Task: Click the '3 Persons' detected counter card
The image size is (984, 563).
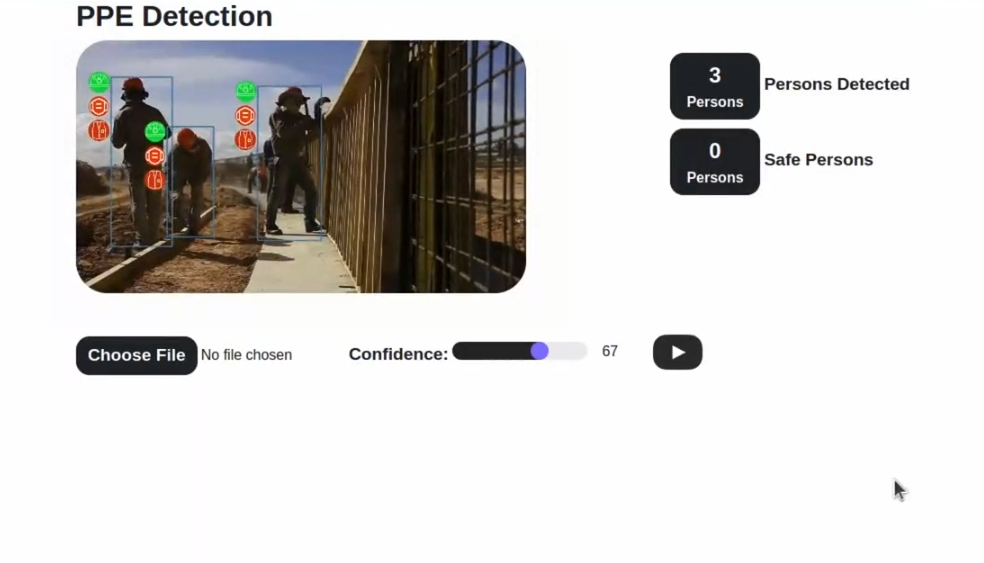Action: [x=715, y=86]
